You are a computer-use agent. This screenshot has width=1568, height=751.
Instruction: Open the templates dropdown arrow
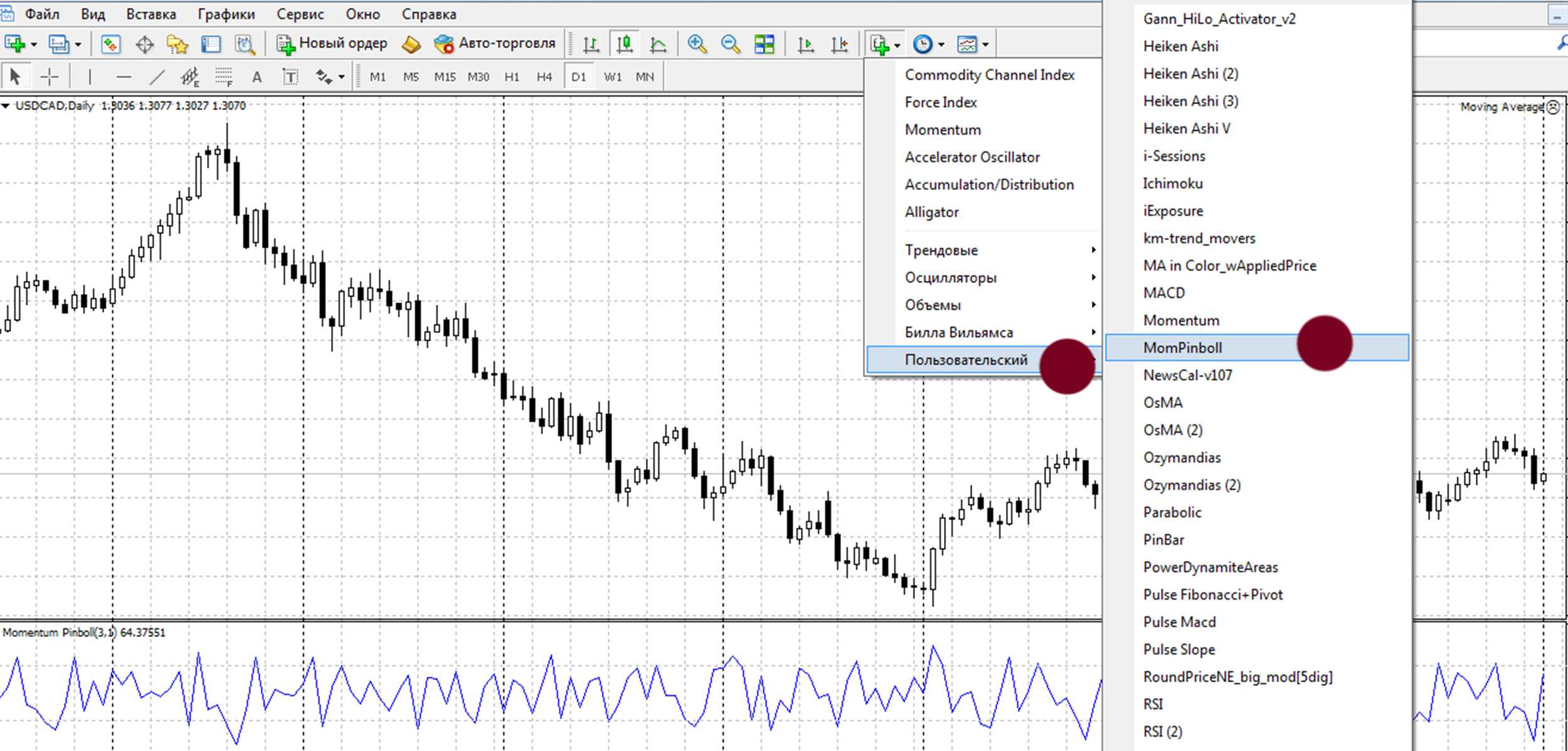pyautogui.click(x=985, y=45)
